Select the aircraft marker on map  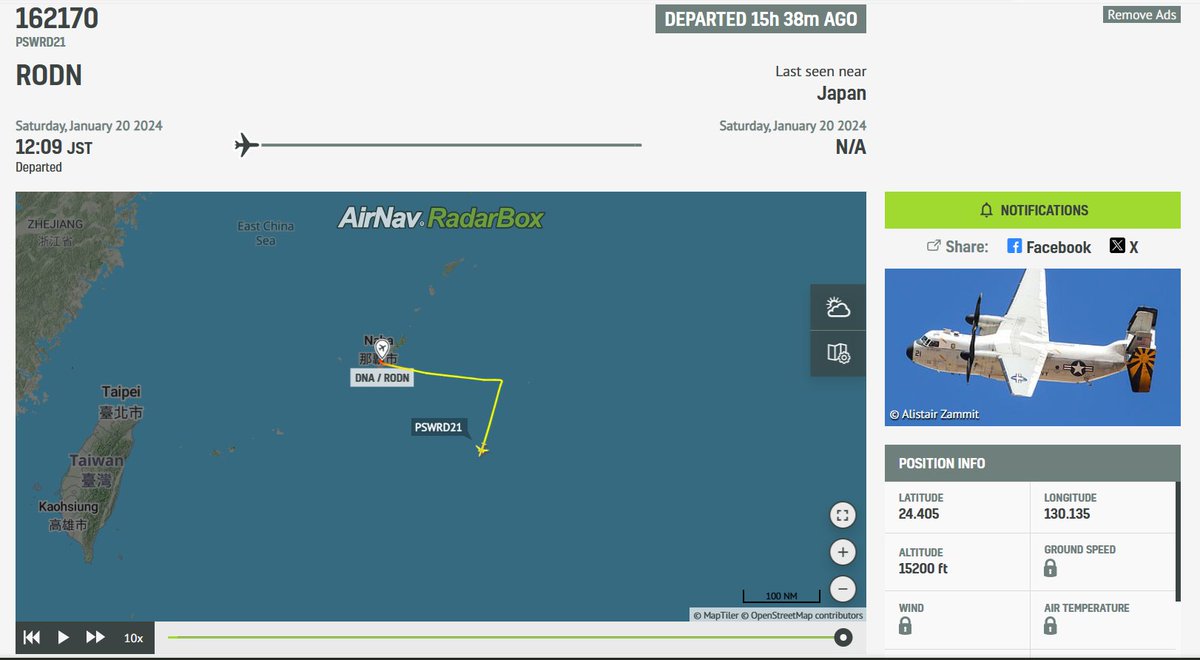[482, 449]
